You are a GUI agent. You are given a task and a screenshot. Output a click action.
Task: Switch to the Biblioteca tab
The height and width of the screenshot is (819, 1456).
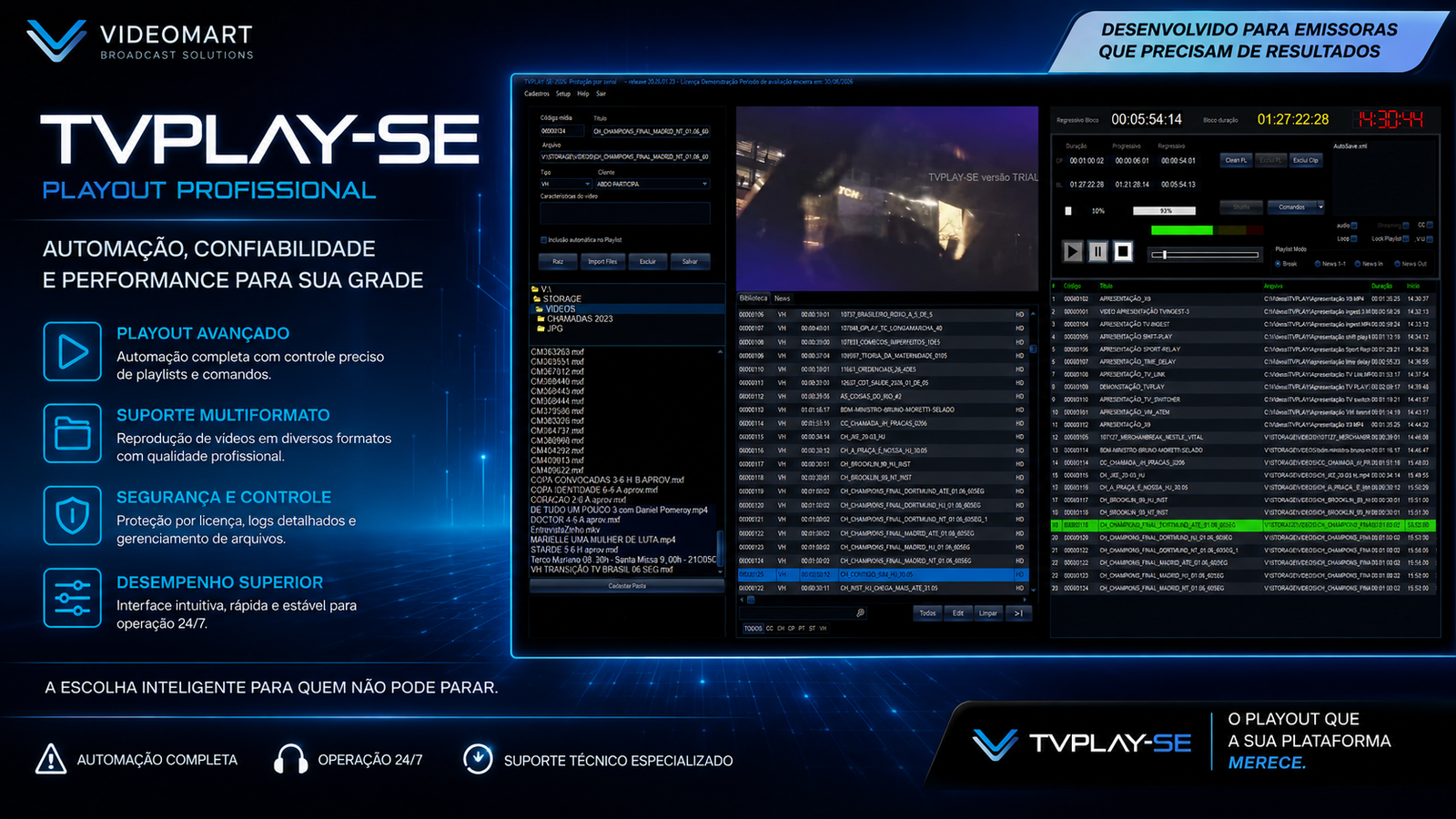pos(753,298)
